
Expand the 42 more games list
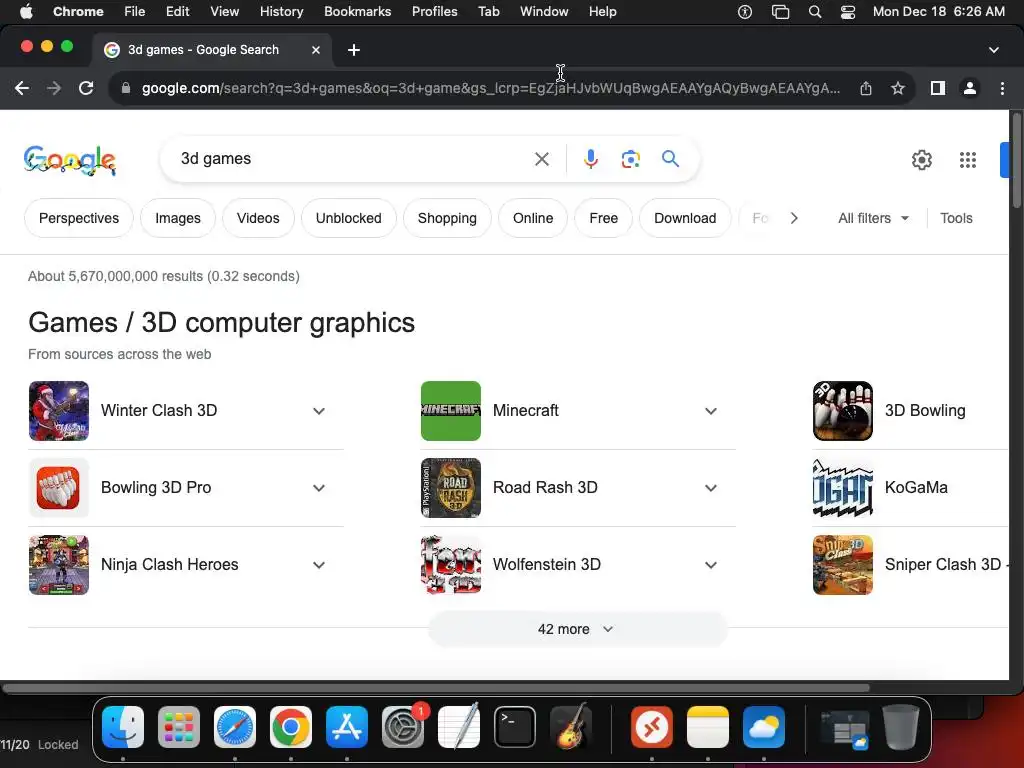(577, 629)
